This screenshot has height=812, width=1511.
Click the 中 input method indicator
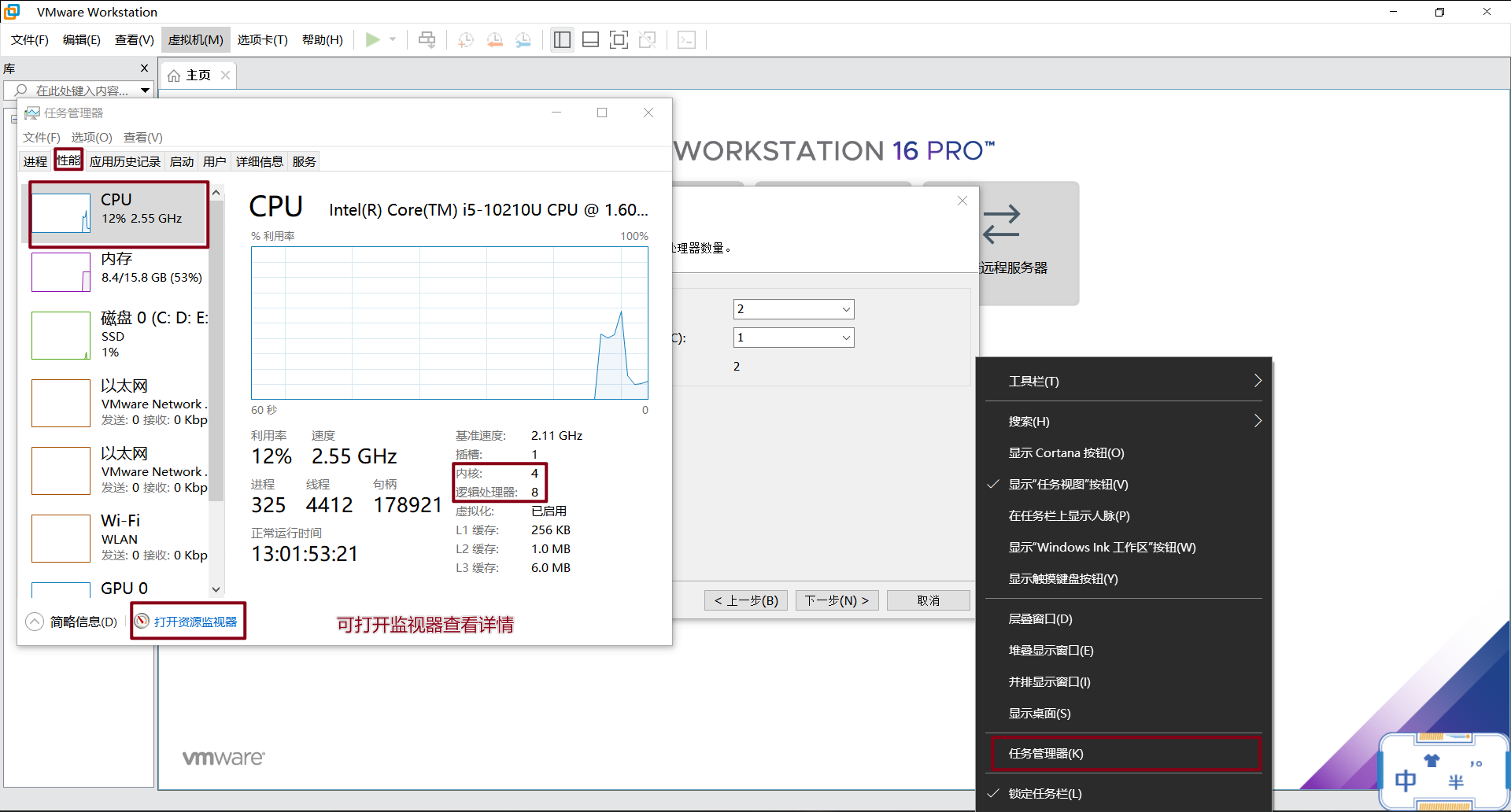click(1406, 781)
